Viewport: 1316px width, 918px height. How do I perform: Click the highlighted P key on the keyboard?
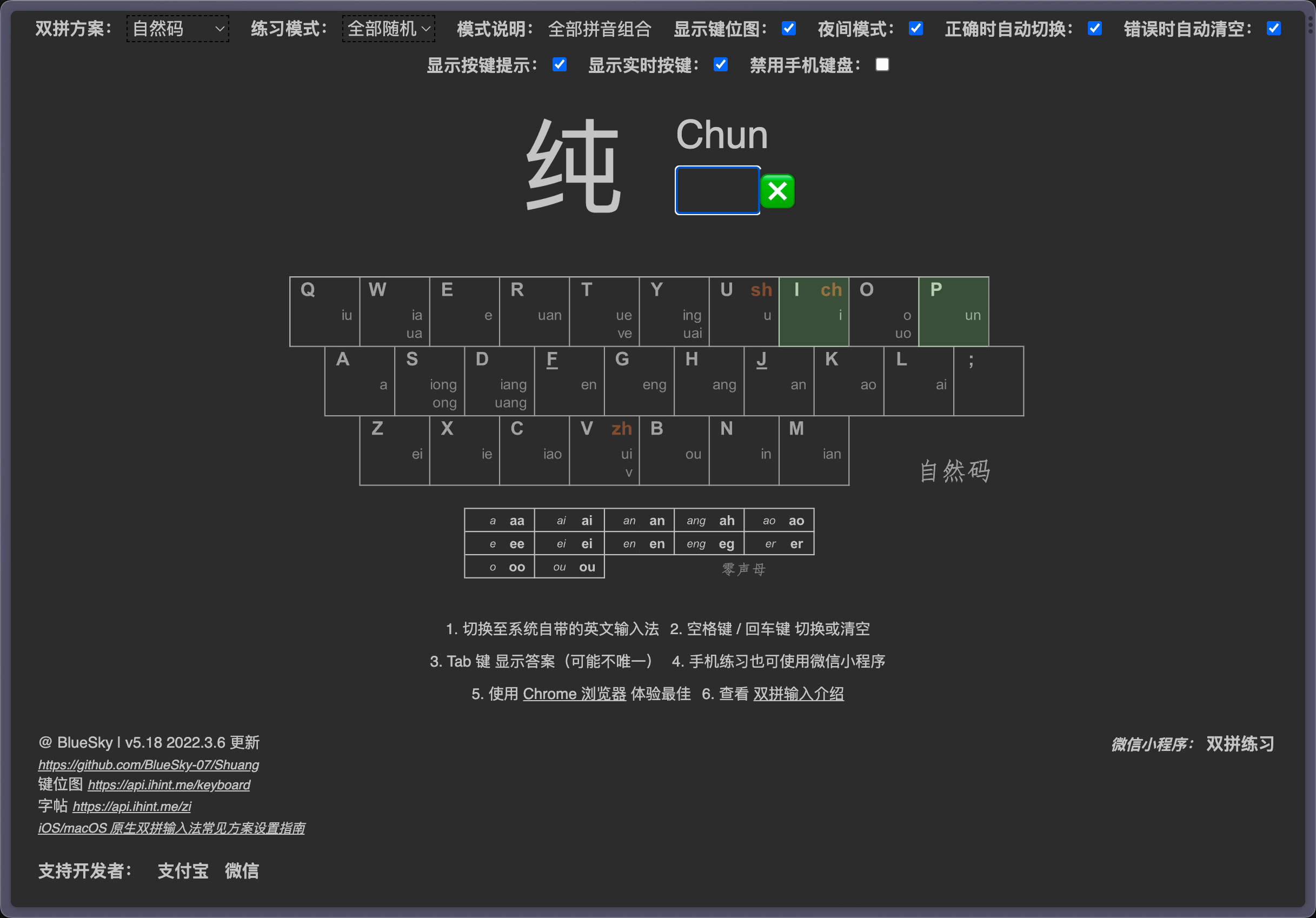[x=953, y=311]
